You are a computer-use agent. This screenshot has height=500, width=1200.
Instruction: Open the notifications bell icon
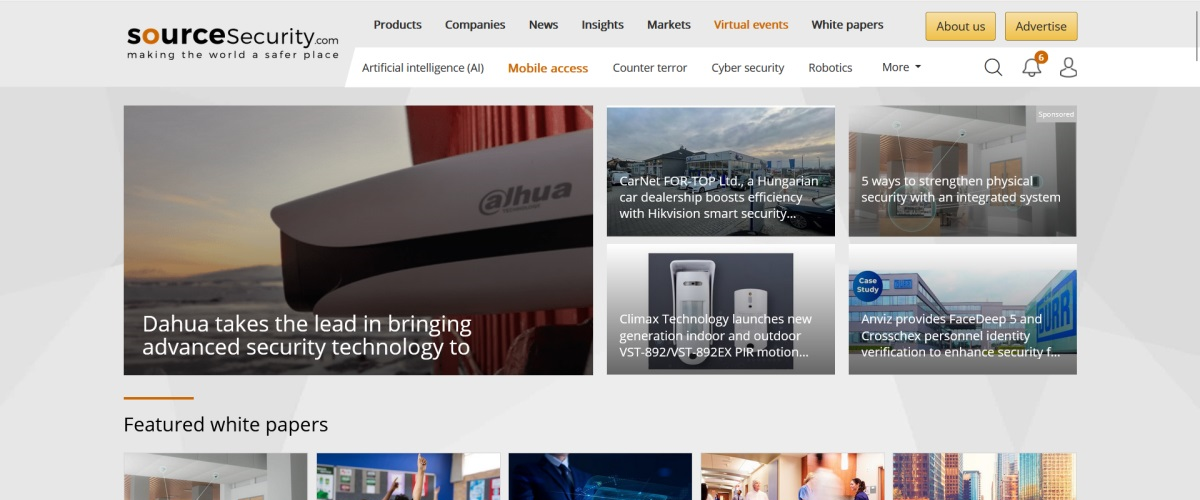pyautogui.click(x=1031, y=68)
